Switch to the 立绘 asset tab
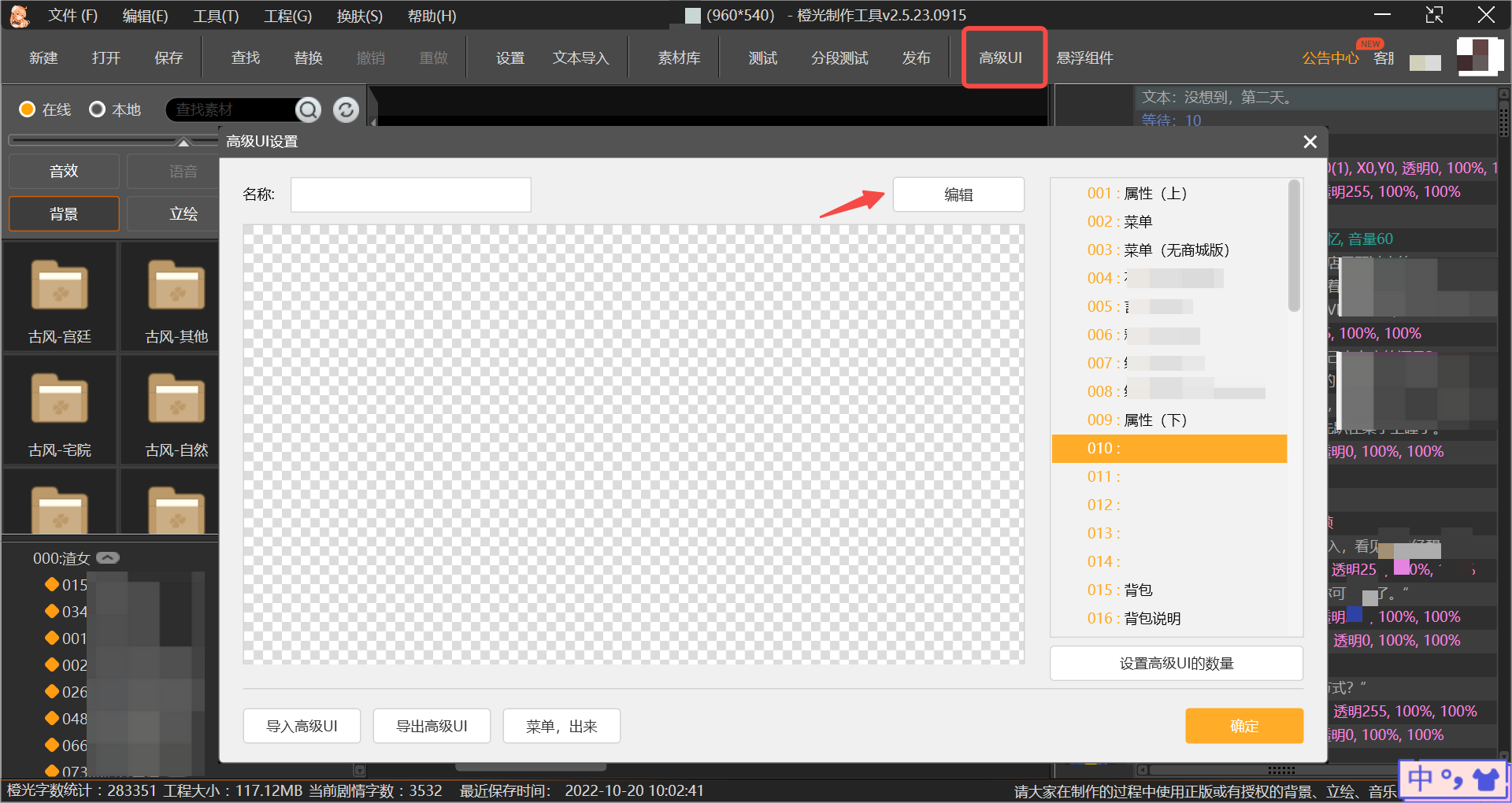The height and width of the screenshot is (803, 1512). point(183,213)
